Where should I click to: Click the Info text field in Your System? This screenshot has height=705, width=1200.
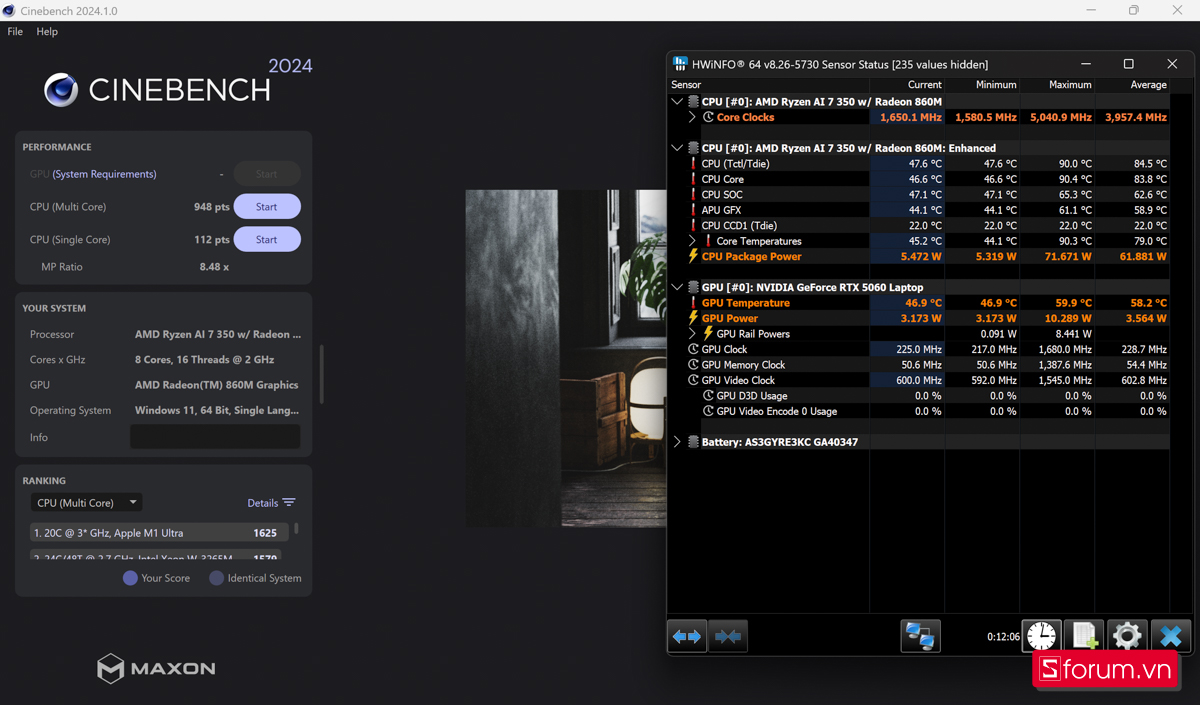(215, 437)
